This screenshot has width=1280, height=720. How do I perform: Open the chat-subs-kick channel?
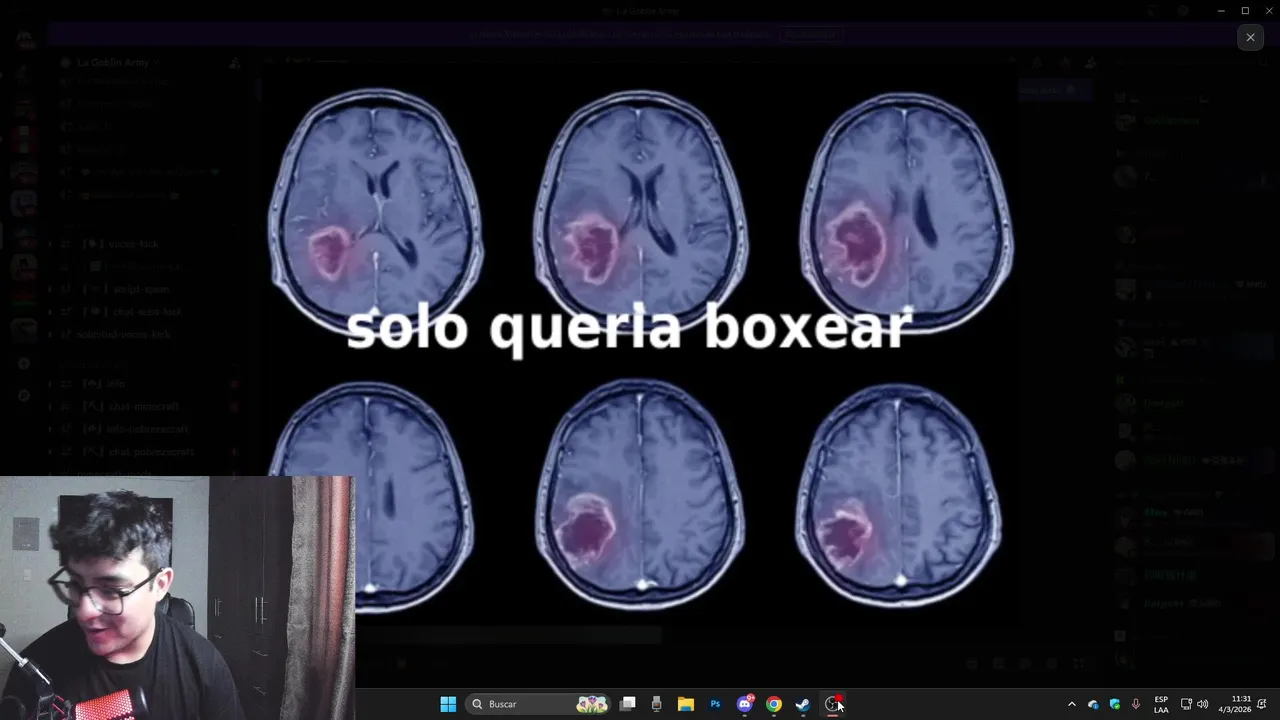(146, 312)
